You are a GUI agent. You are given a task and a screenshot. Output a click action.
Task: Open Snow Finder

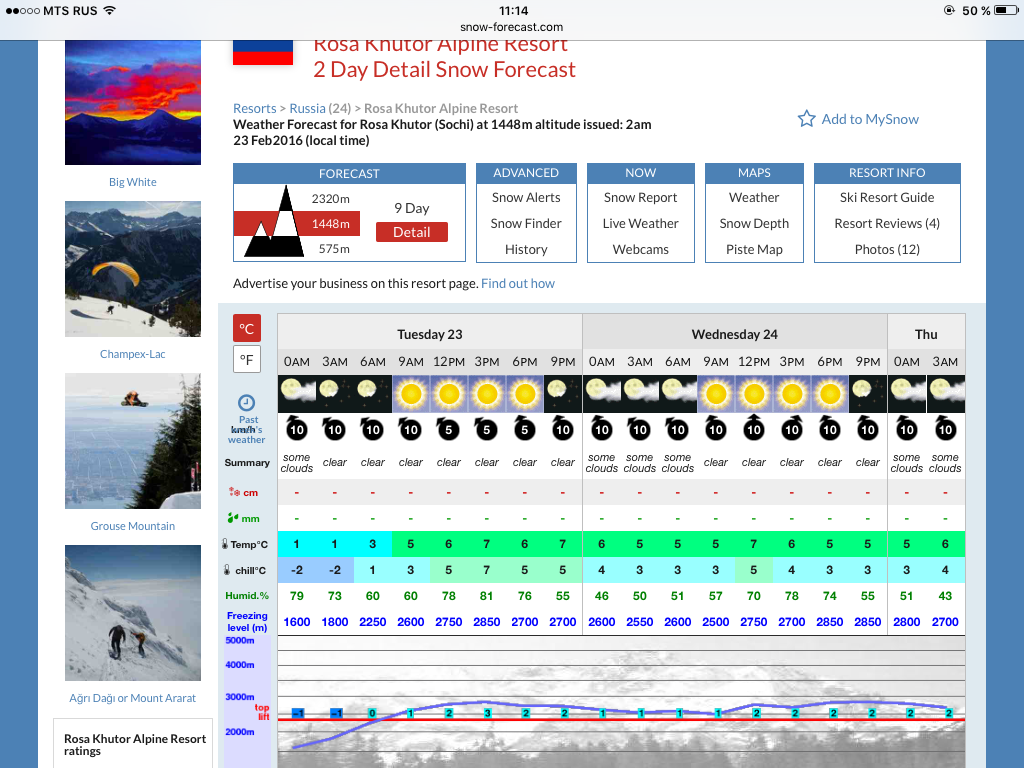526,223
